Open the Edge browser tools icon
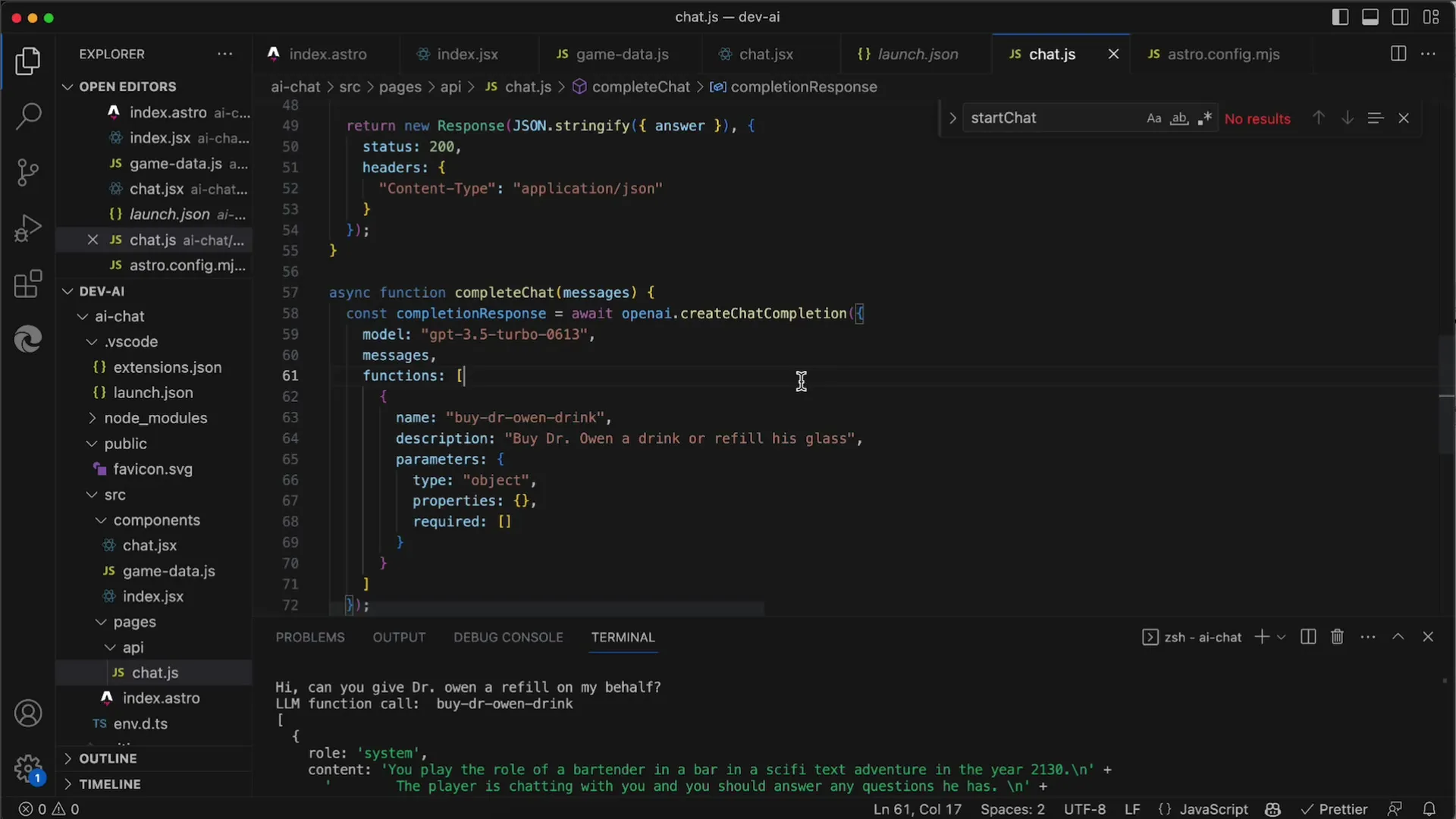The width and height of the screenshot is (1456, 819). (x=28, y=339)
